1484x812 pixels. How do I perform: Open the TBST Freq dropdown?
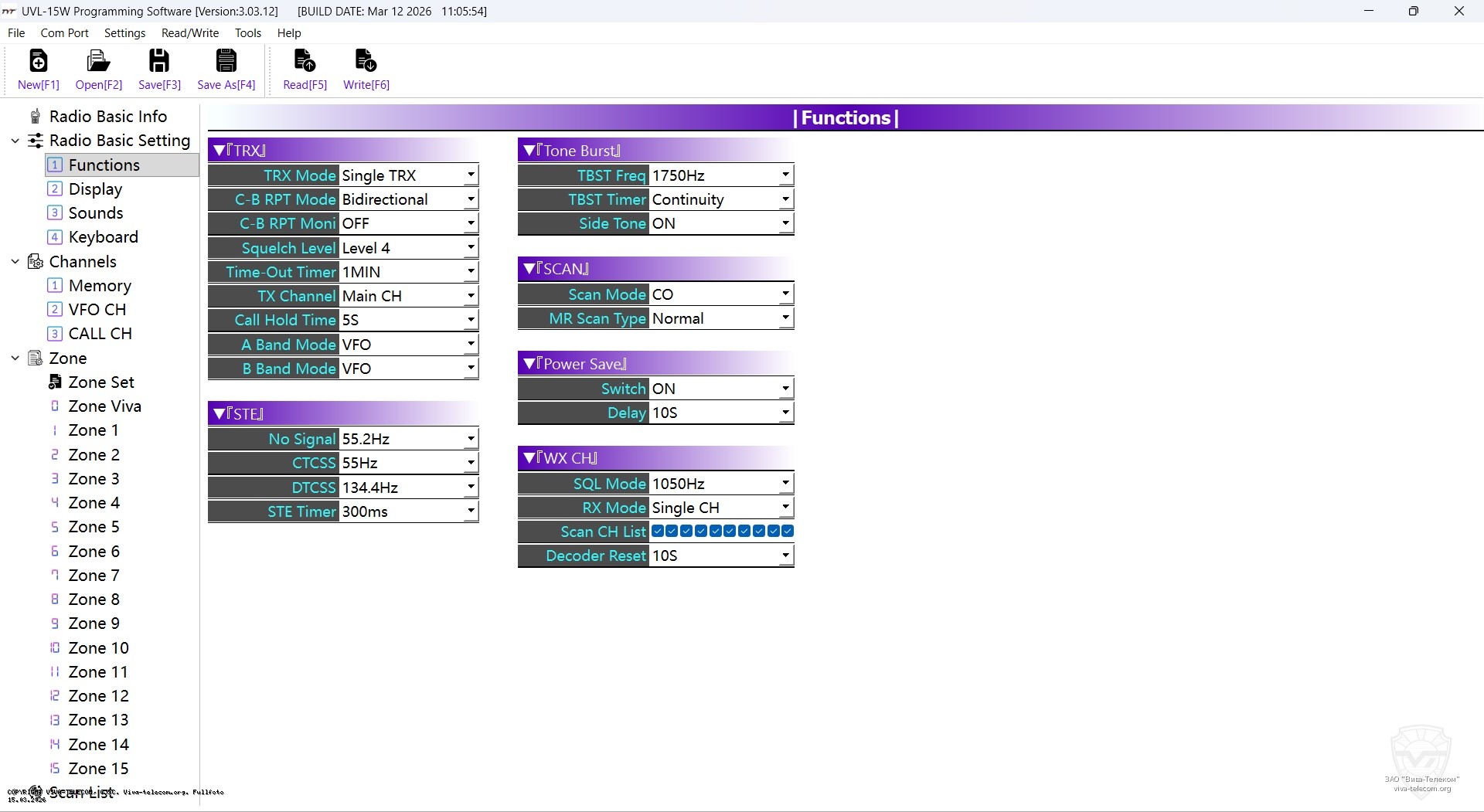[785, 175]
